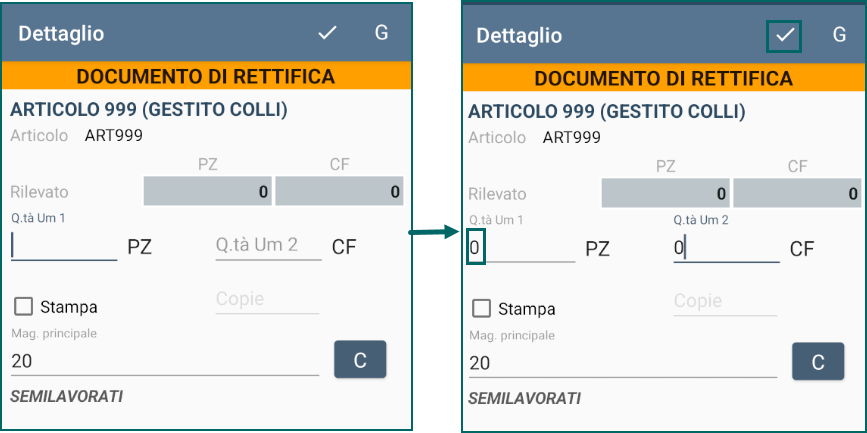Tap the G icon in right header
The image size is (867, 433).
click(839, 35)
